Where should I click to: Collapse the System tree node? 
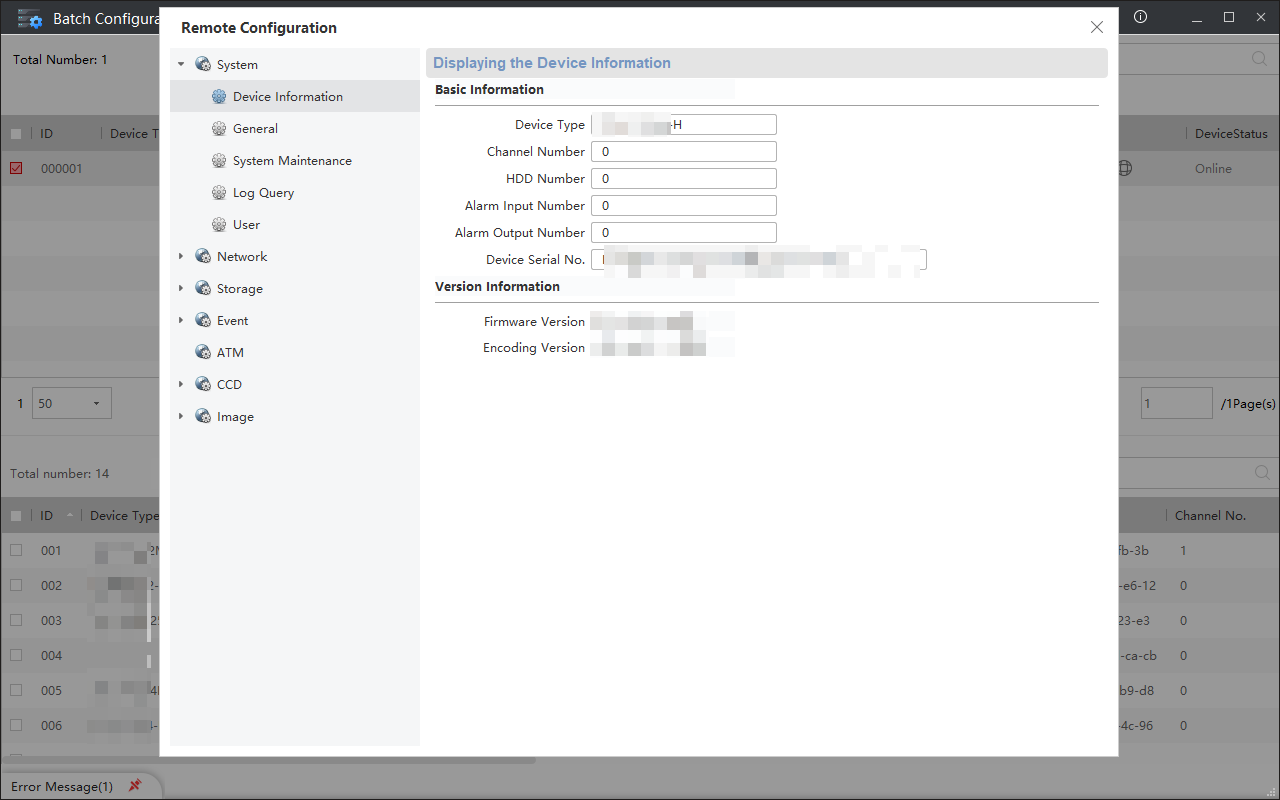[x=181, y=63]
